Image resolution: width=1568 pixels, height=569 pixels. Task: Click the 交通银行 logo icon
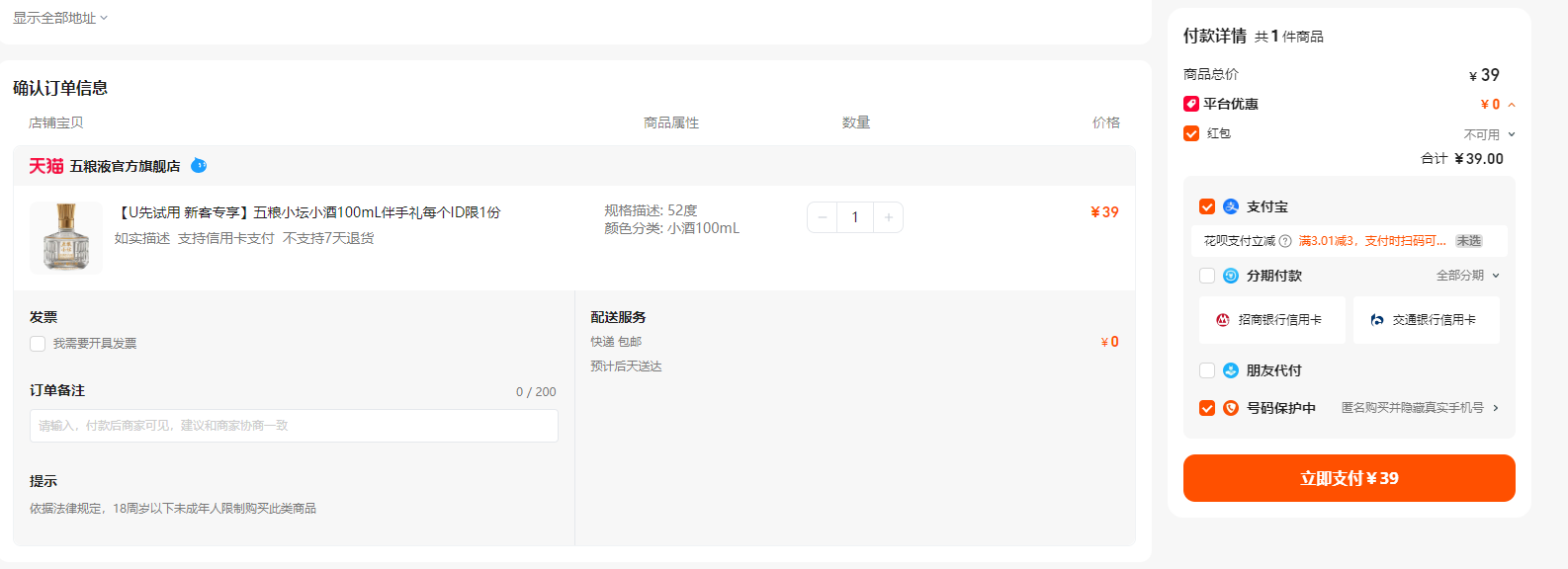pyautogui.click(x=1377, y=320)
